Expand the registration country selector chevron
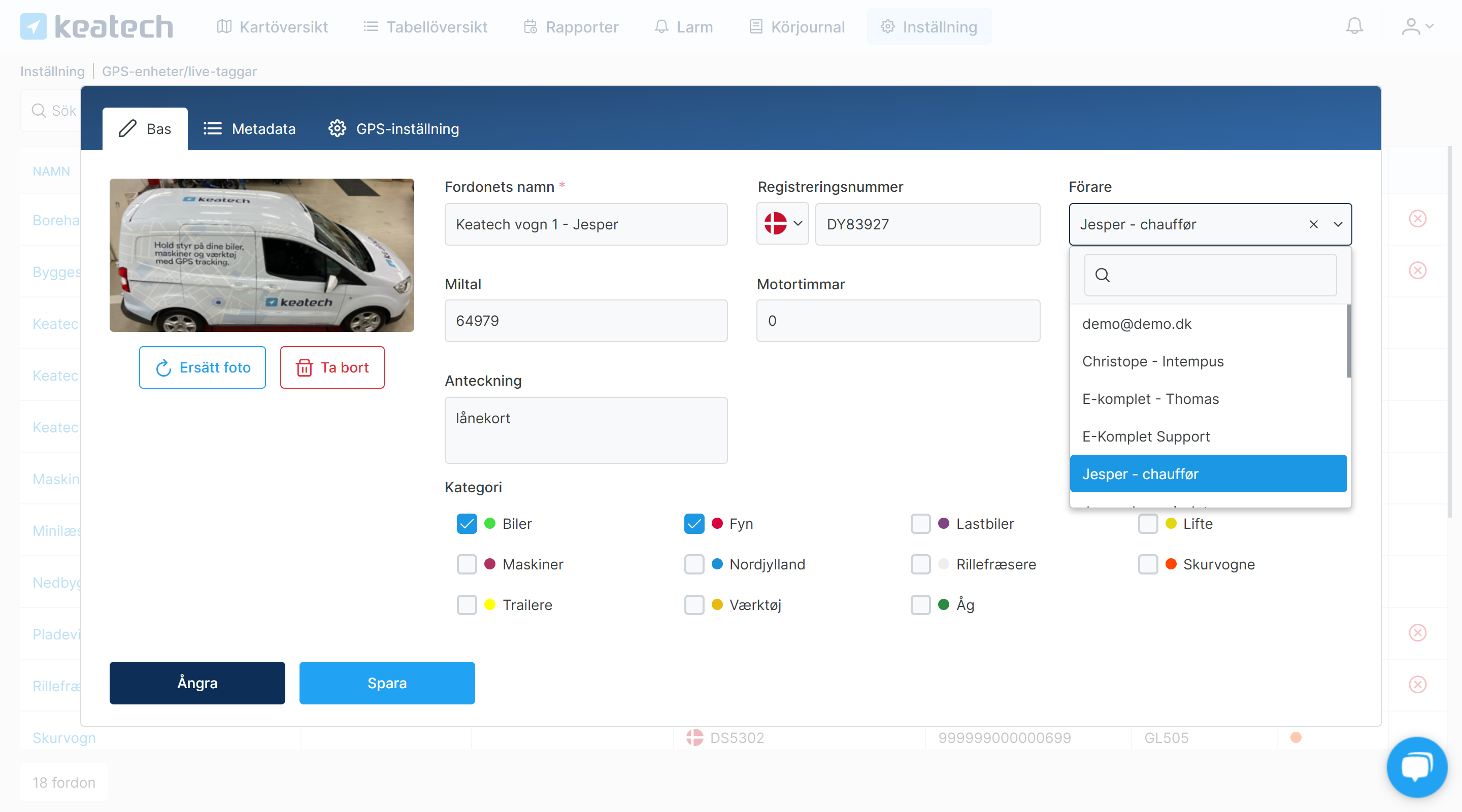 (798, 224)
